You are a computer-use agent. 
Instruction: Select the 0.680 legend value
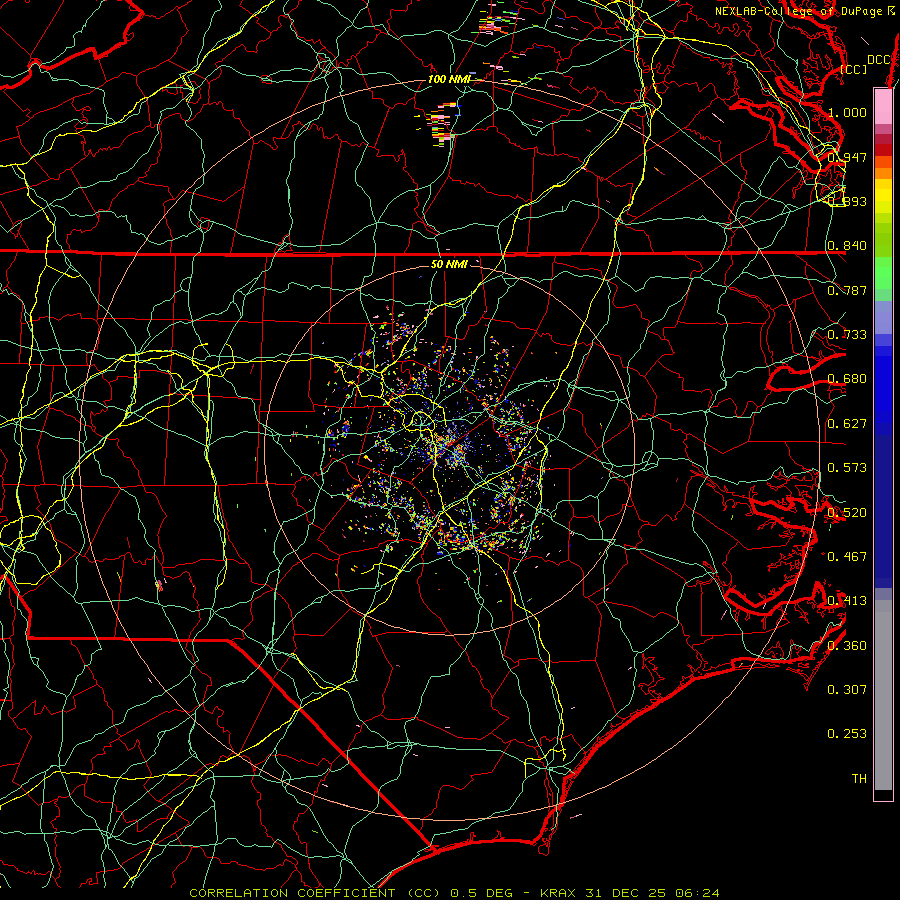point(847,379)
